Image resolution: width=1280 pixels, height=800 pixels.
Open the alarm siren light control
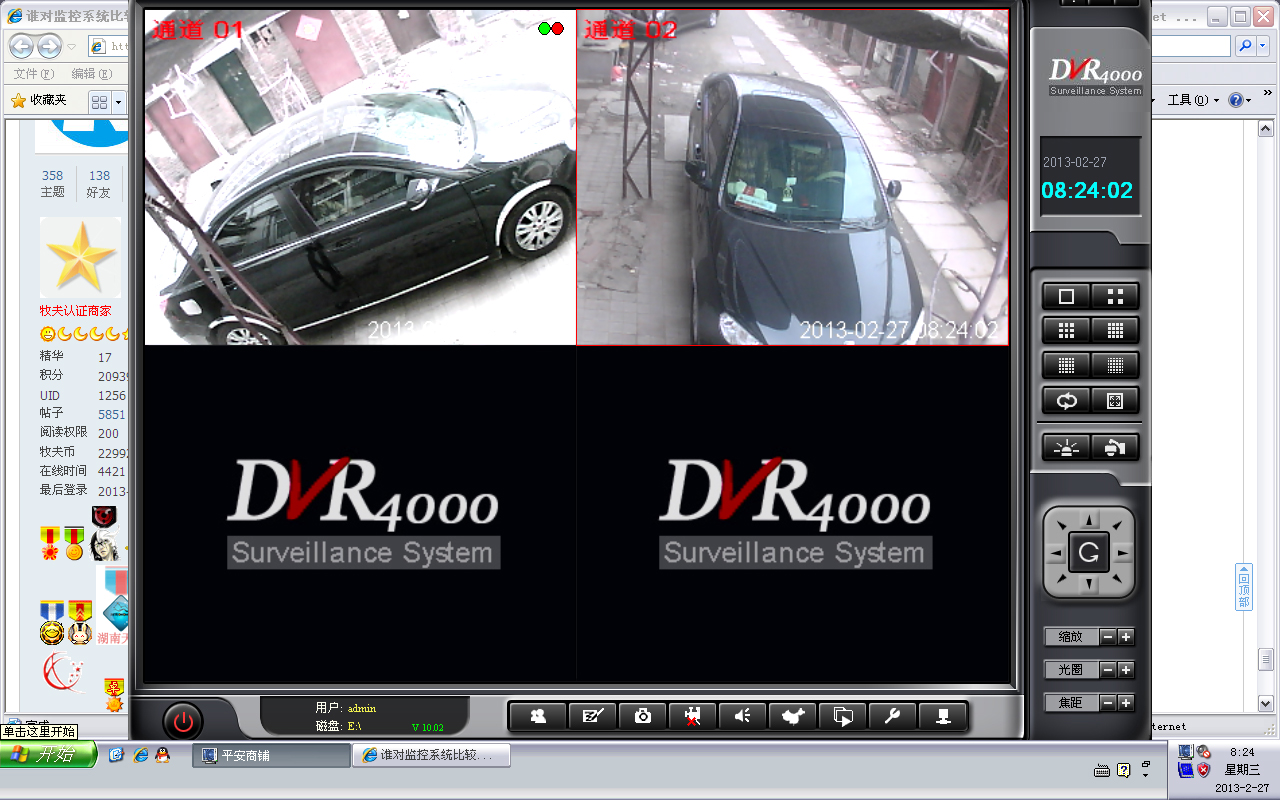coord(1066,448)
